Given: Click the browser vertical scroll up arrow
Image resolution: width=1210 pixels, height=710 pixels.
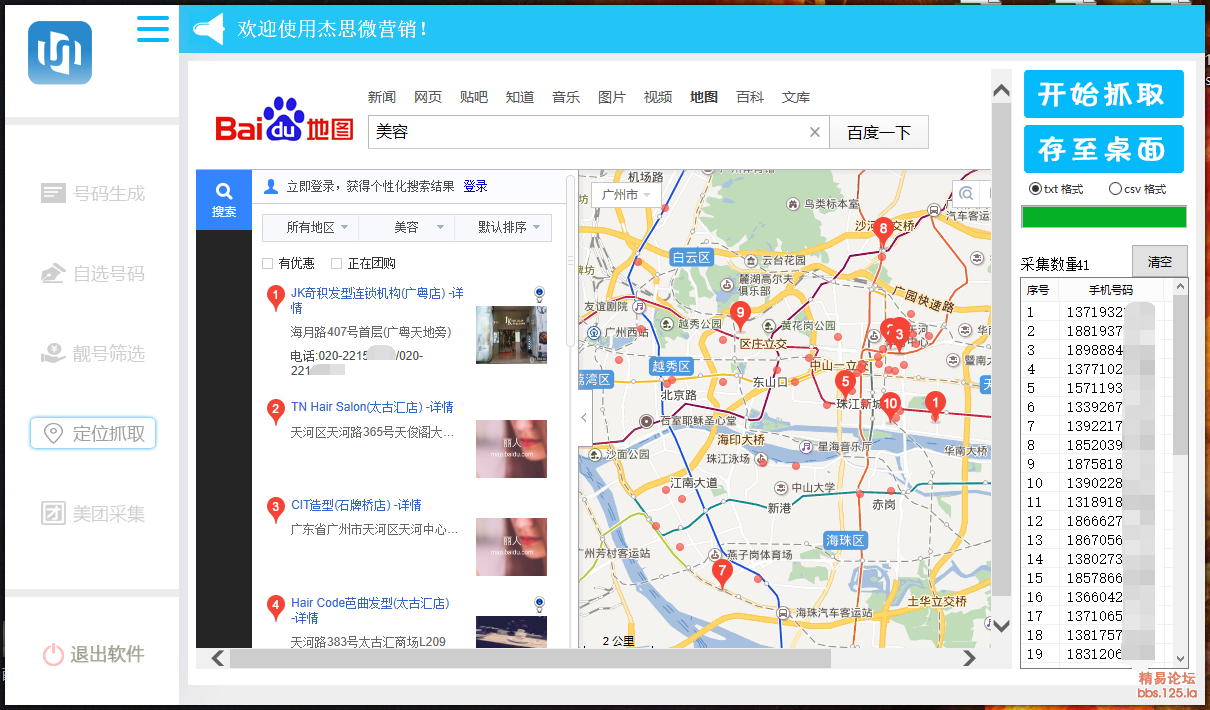Looking at the screenshot, I should click(x=1002, y=91).
